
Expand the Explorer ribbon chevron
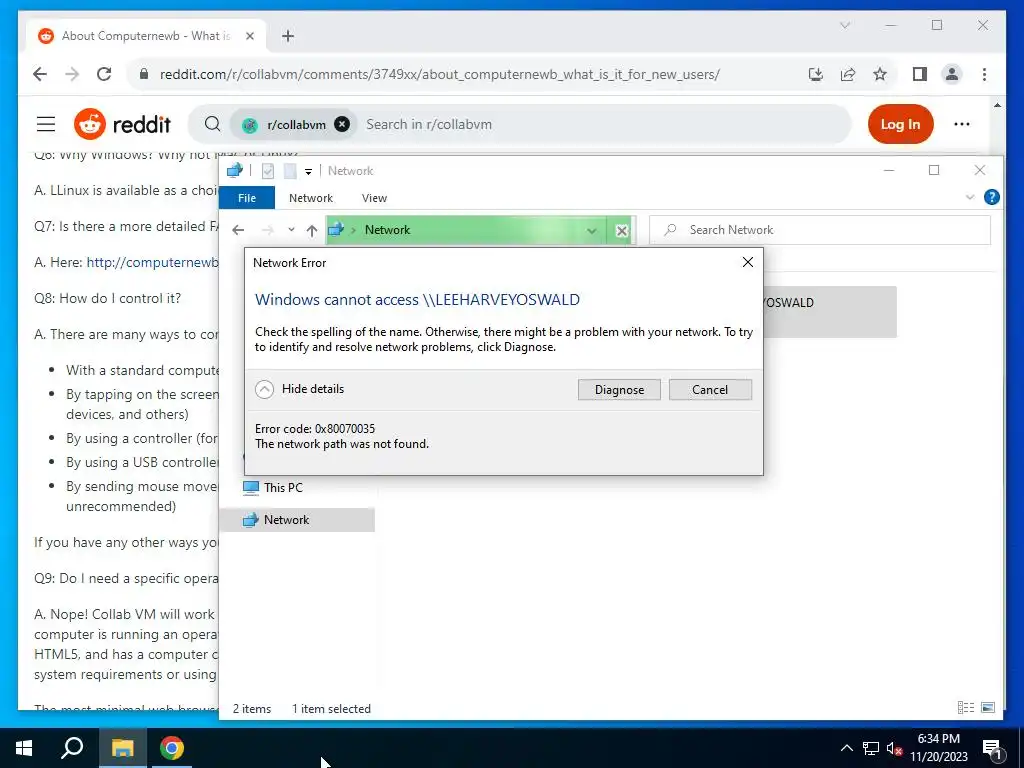click(x=970, y=197)
